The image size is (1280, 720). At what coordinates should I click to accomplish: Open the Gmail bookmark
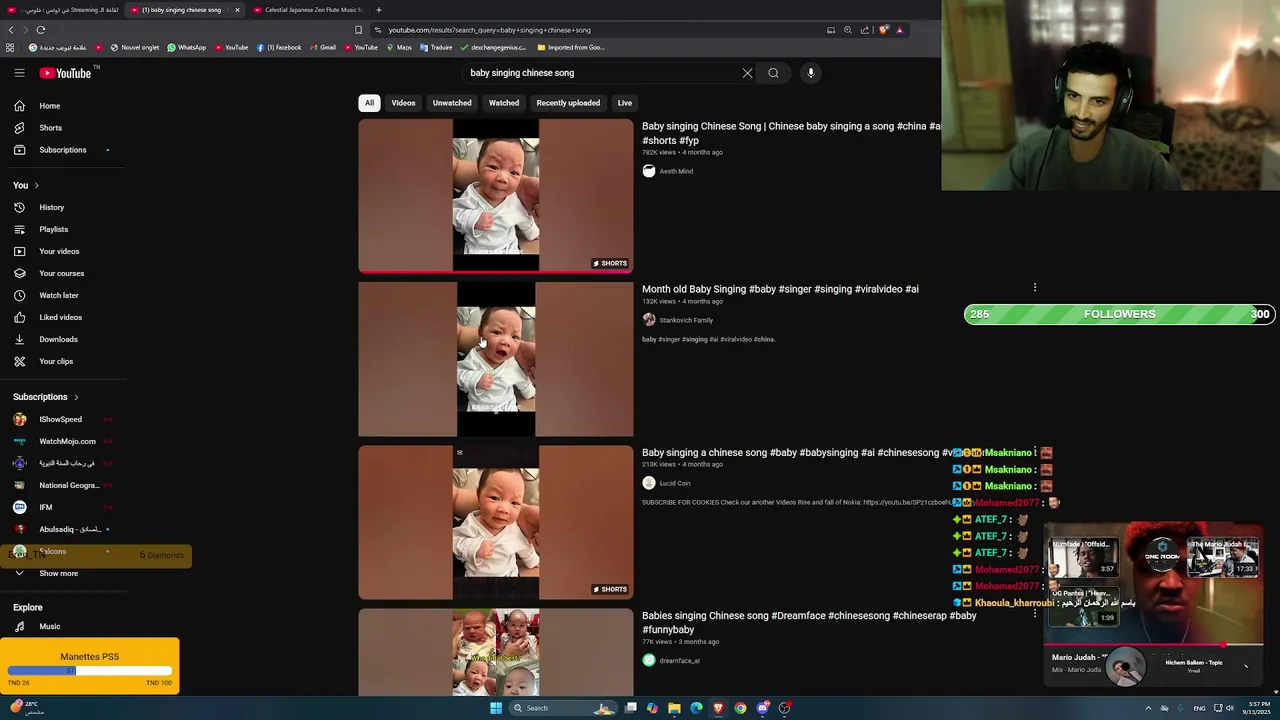click(323, 47)
